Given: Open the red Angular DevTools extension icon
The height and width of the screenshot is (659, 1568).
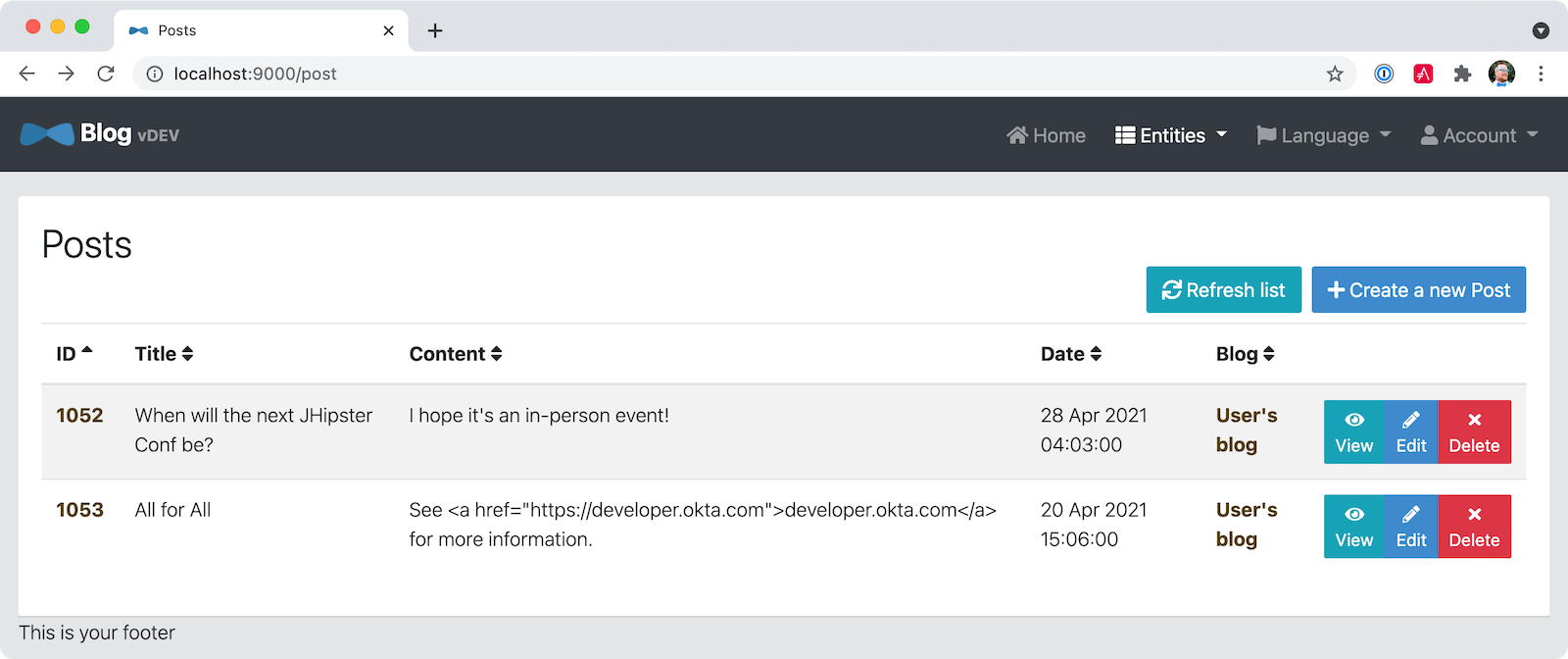Looking at the screenshot, I should tap(1423, 74).
